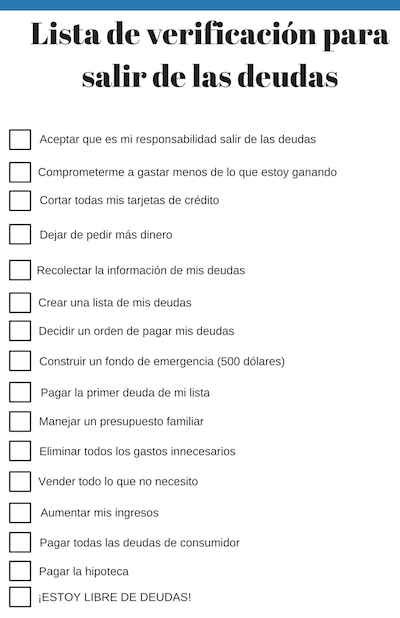The image size is (400, 618).
Task: Tick Eliminar todos los gastos innecesarios
Action: [x=20, y=451]
